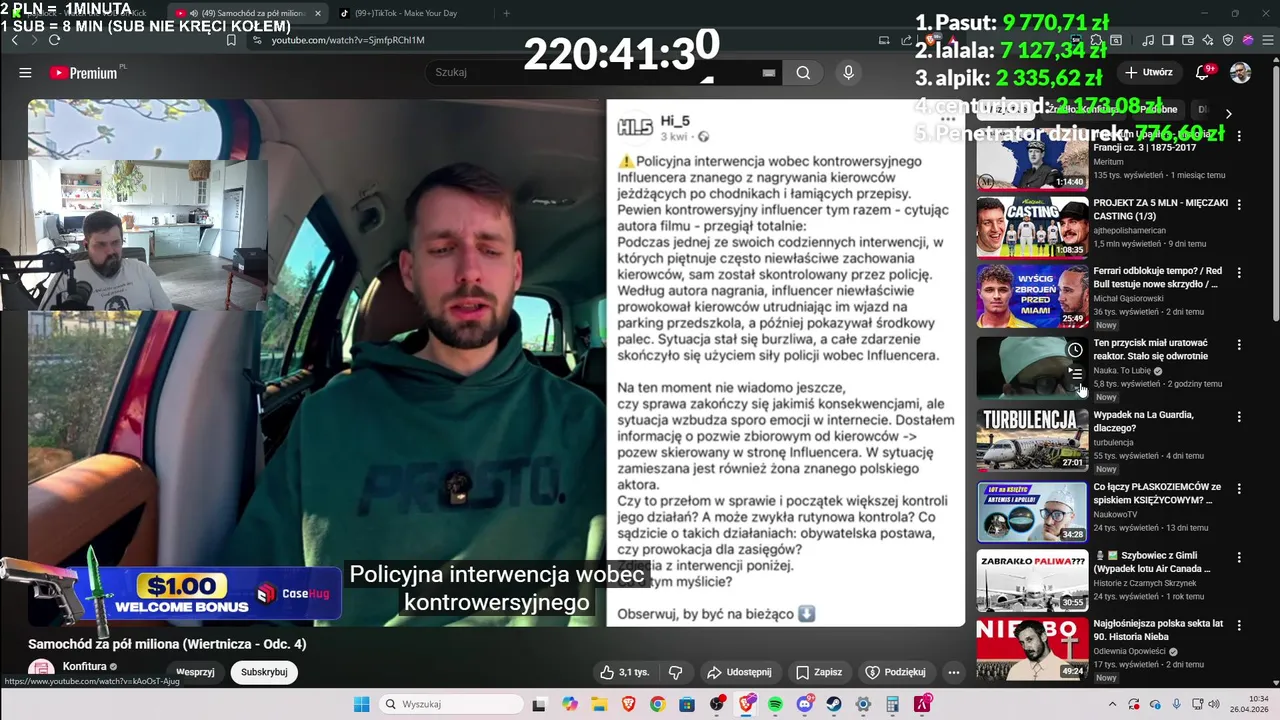Show hidden system tray icons chevron

coord(1110,704)
